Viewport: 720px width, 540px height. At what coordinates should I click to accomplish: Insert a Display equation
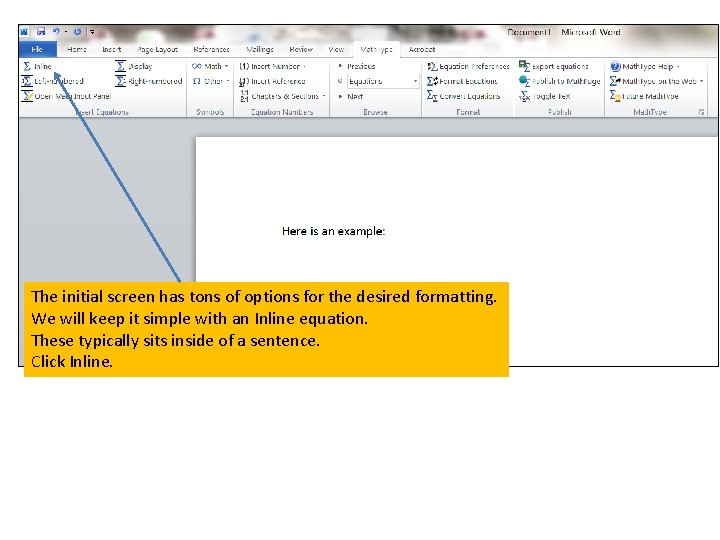(x=134, y=66)
